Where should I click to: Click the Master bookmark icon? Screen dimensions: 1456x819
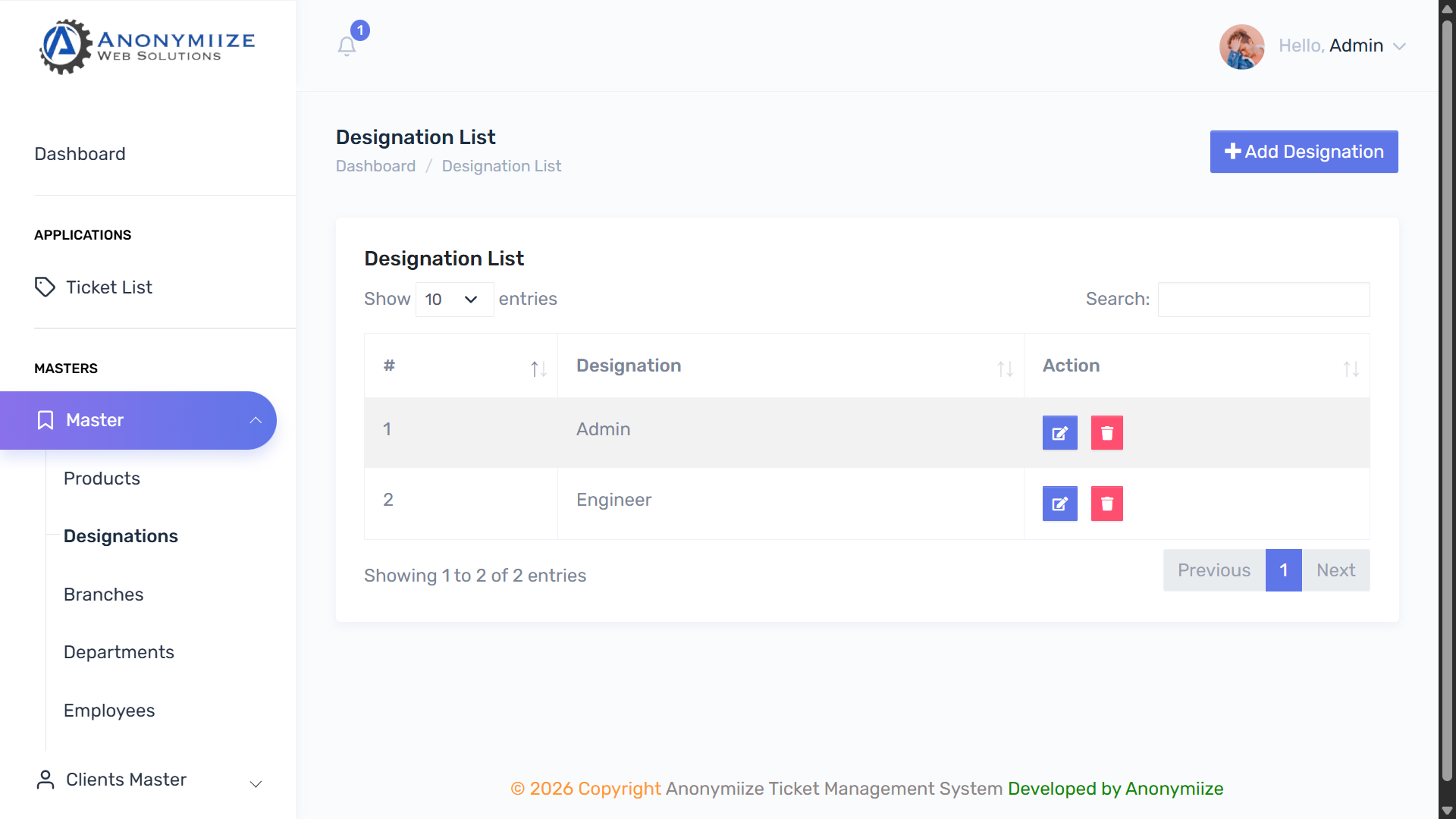pos(45,420)
